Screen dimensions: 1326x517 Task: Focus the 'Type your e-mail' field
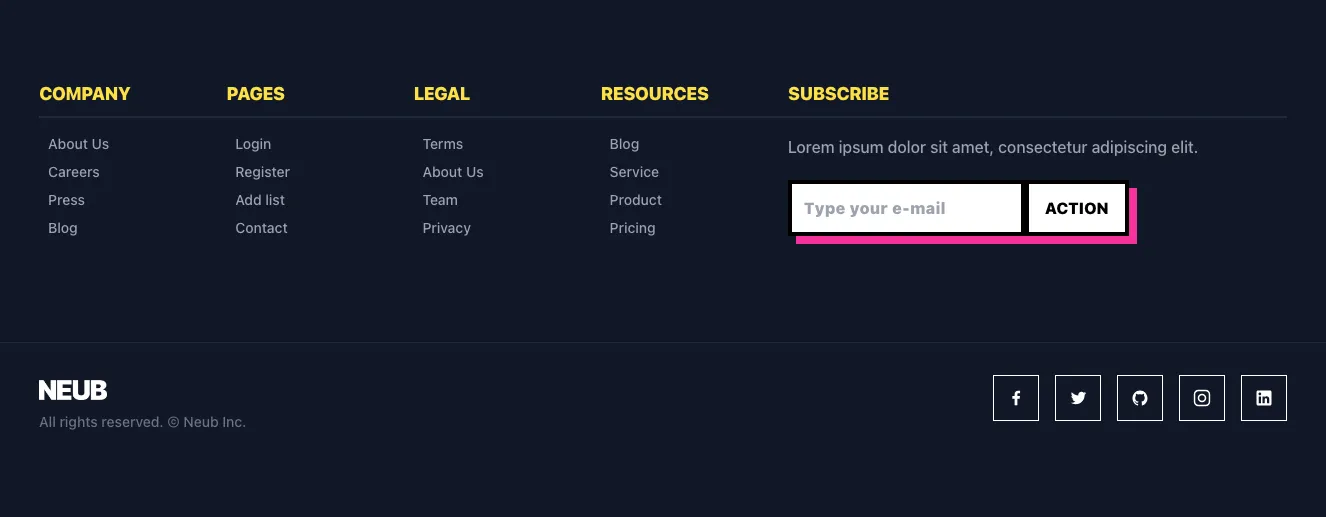click(x=905, y=209)
